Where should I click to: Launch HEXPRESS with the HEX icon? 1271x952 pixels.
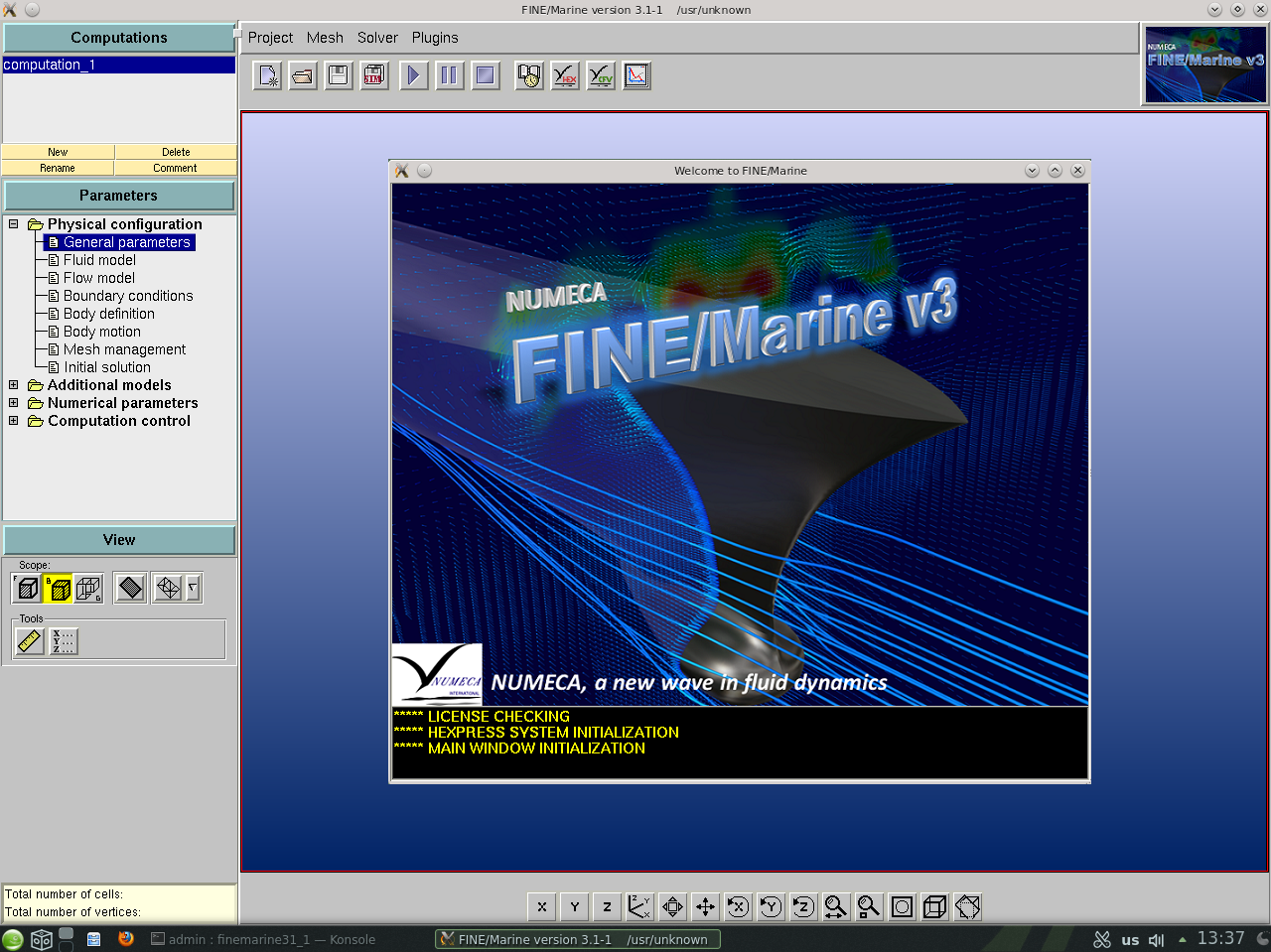(x=565, y=75)
